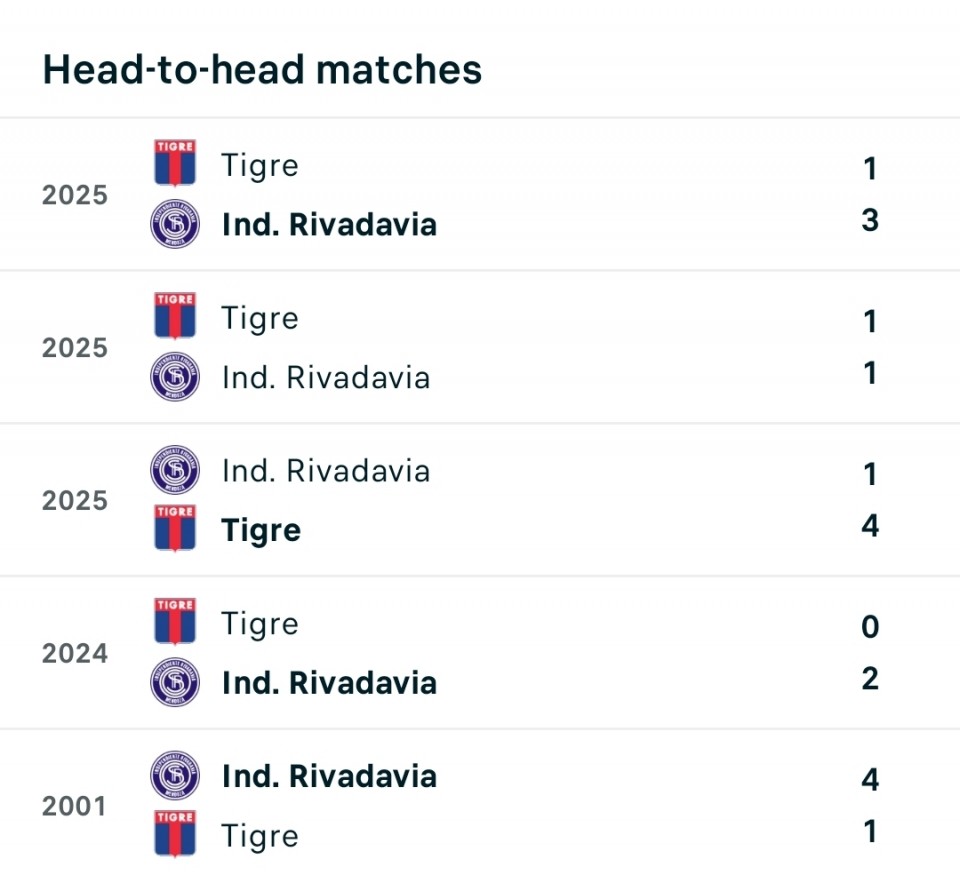Select Ind. Rivadavia's crest in Tigre's 4-1 win

coord(175,470)
